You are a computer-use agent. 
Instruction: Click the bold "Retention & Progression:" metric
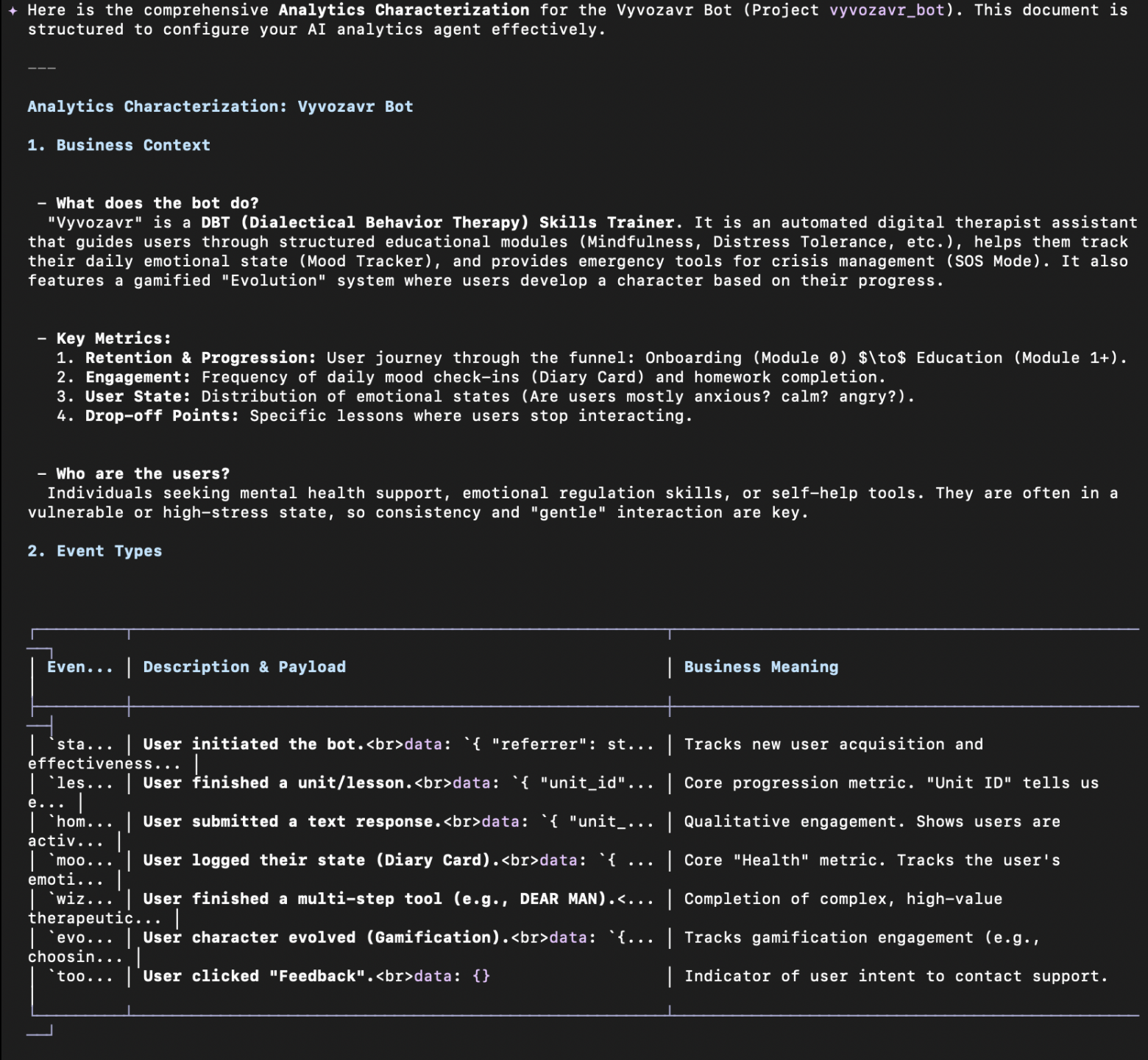(200, 358)
